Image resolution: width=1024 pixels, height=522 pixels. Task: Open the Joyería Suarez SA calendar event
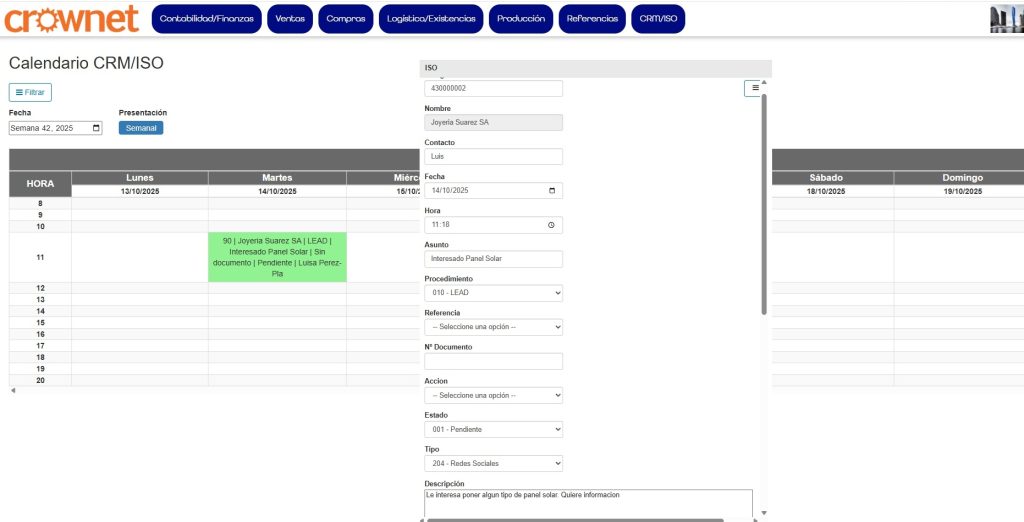coord(277,257)
